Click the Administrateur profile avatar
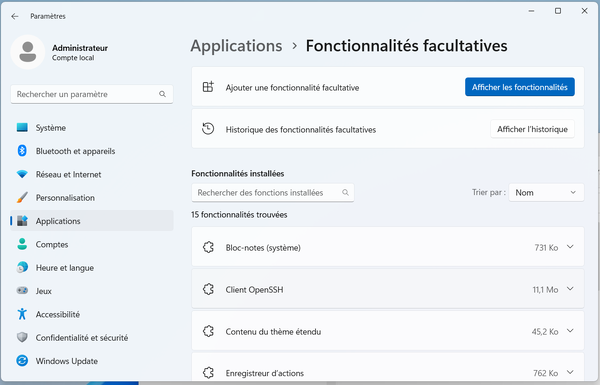Viewport: 600px width, 385px height. pyautogui.click(x=28, y=52)
